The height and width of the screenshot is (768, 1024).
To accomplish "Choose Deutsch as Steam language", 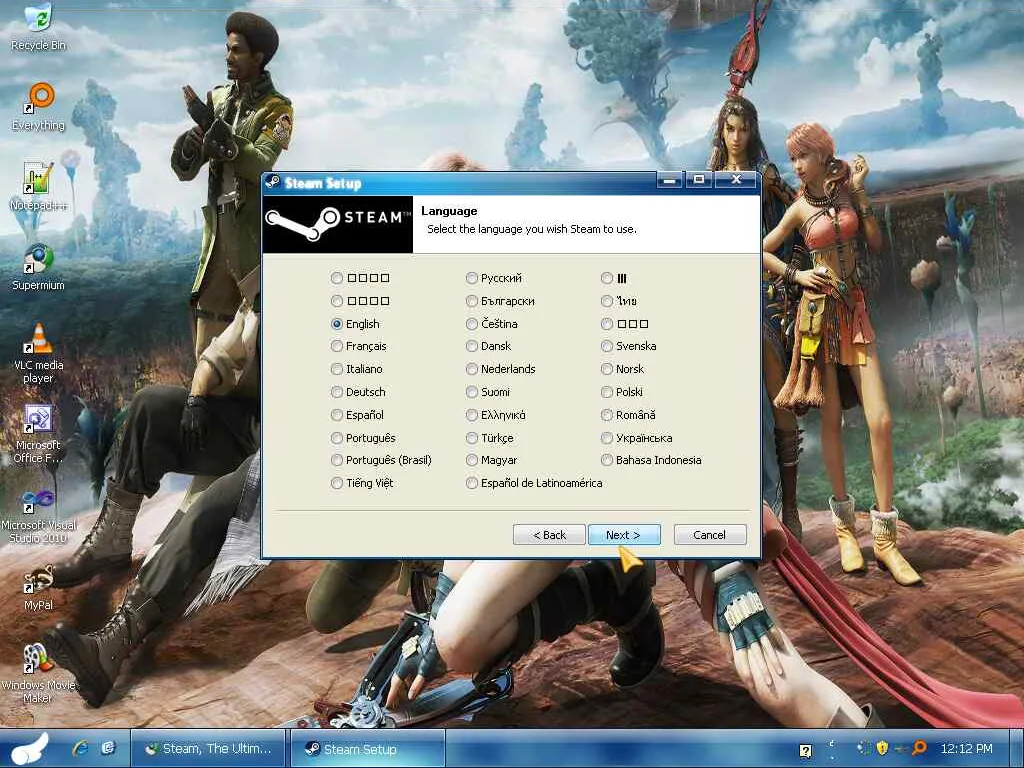I will (x=358, y=392).
